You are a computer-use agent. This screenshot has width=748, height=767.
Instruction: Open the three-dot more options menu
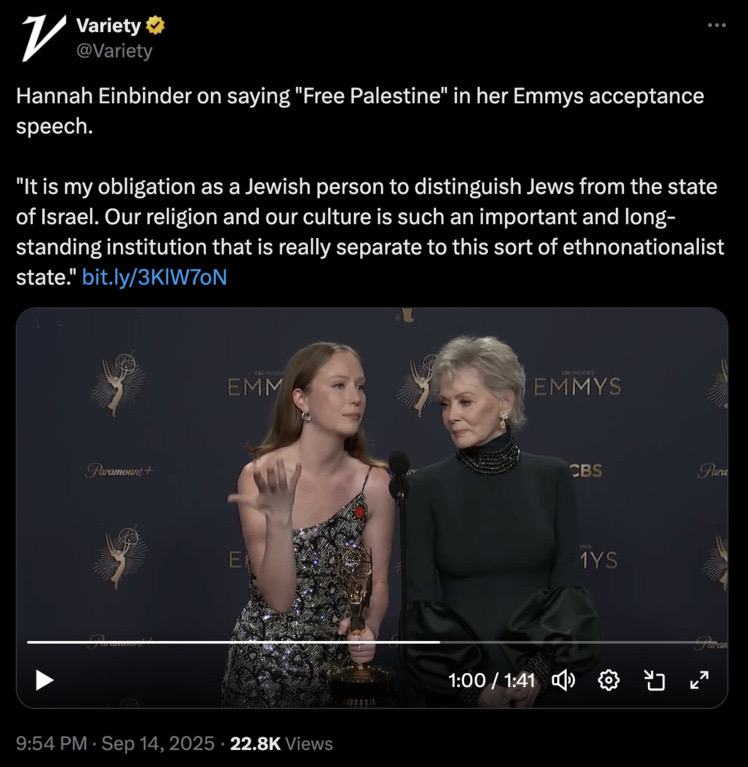pyautogui.click(x=717, y=25)
